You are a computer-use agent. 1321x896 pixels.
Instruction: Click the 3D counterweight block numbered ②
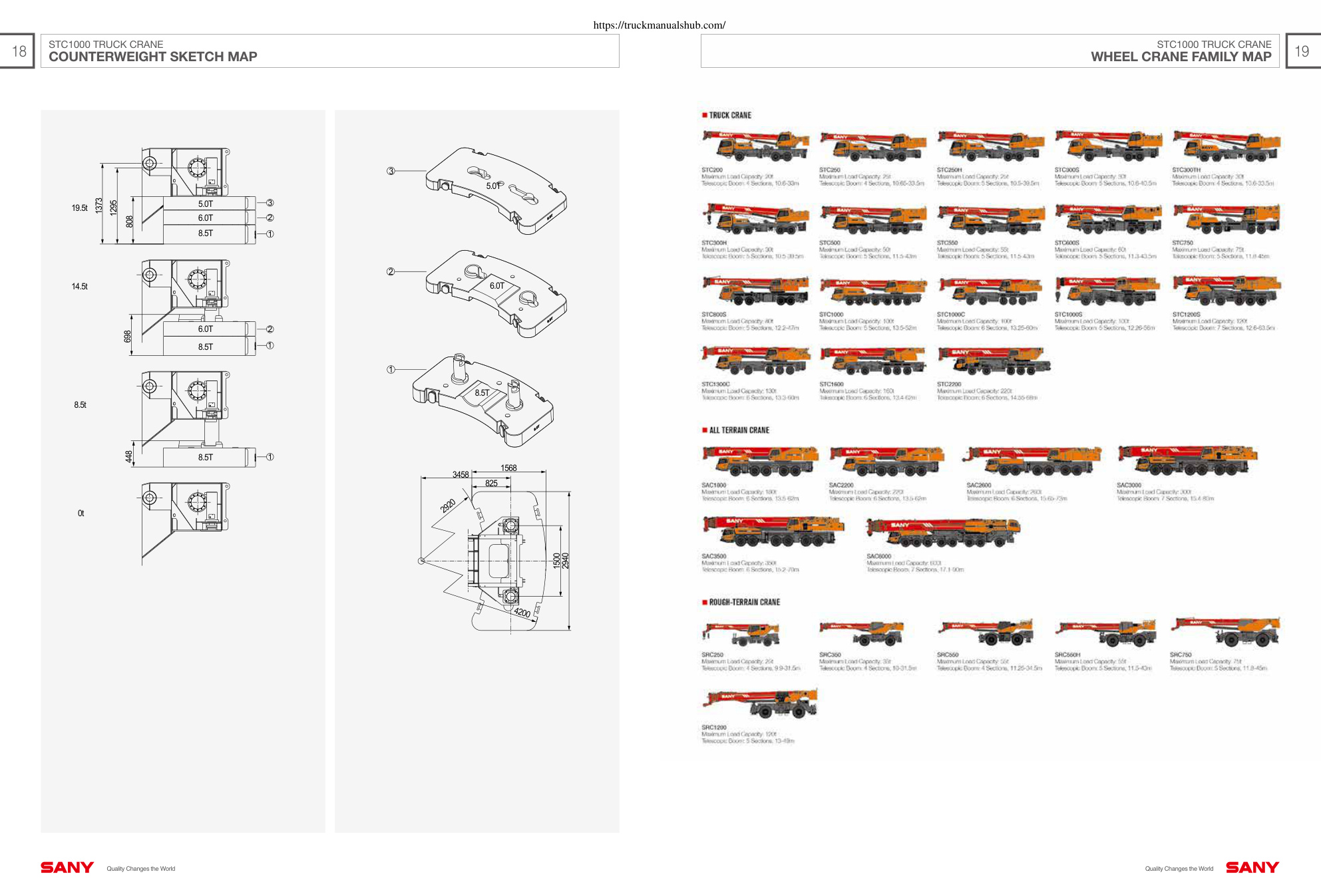[496, 293]
